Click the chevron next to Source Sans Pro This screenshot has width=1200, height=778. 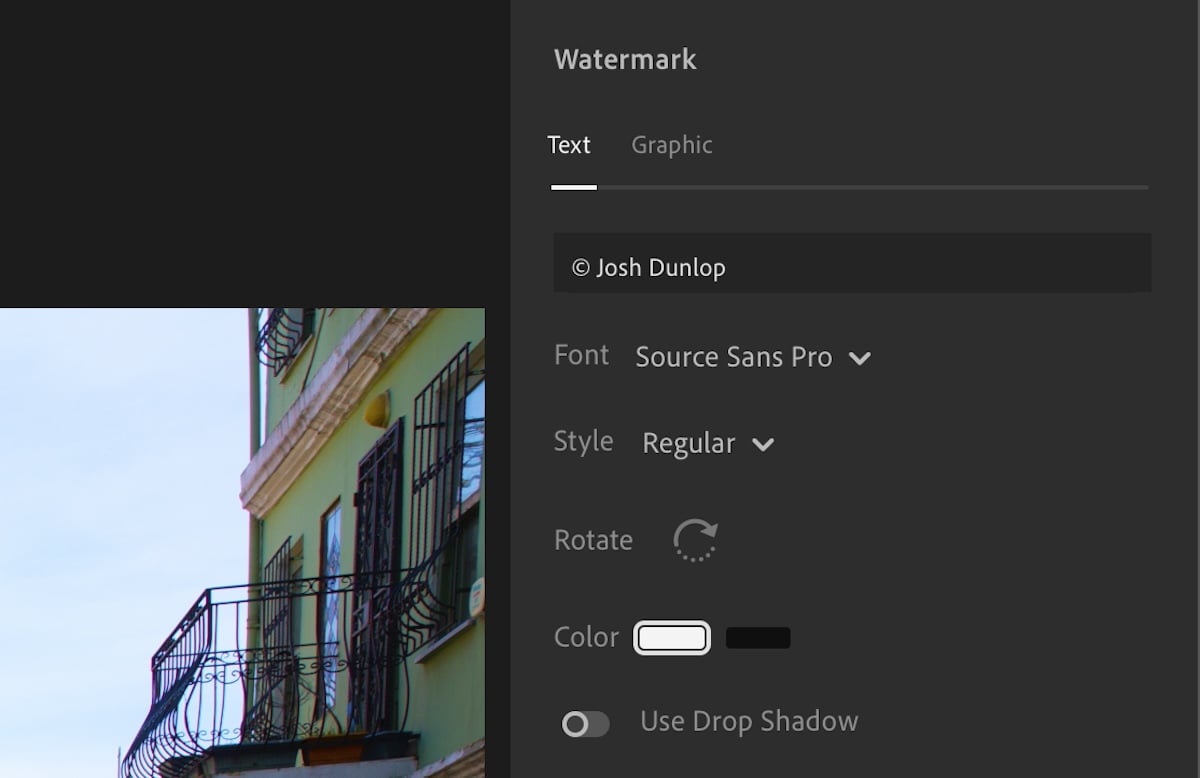pos(861,357)
